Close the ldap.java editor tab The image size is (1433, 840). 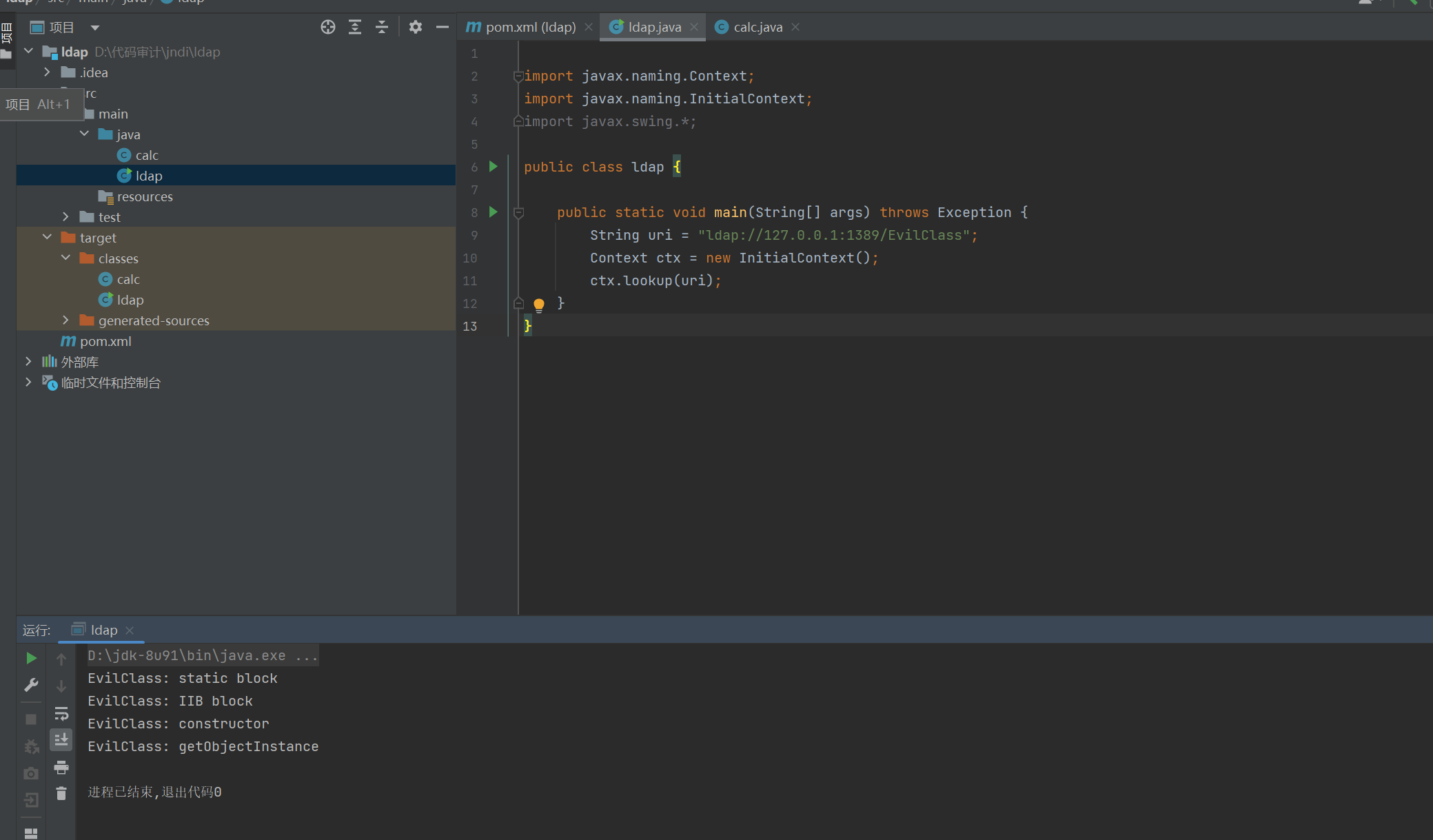[x=694, y=27]
